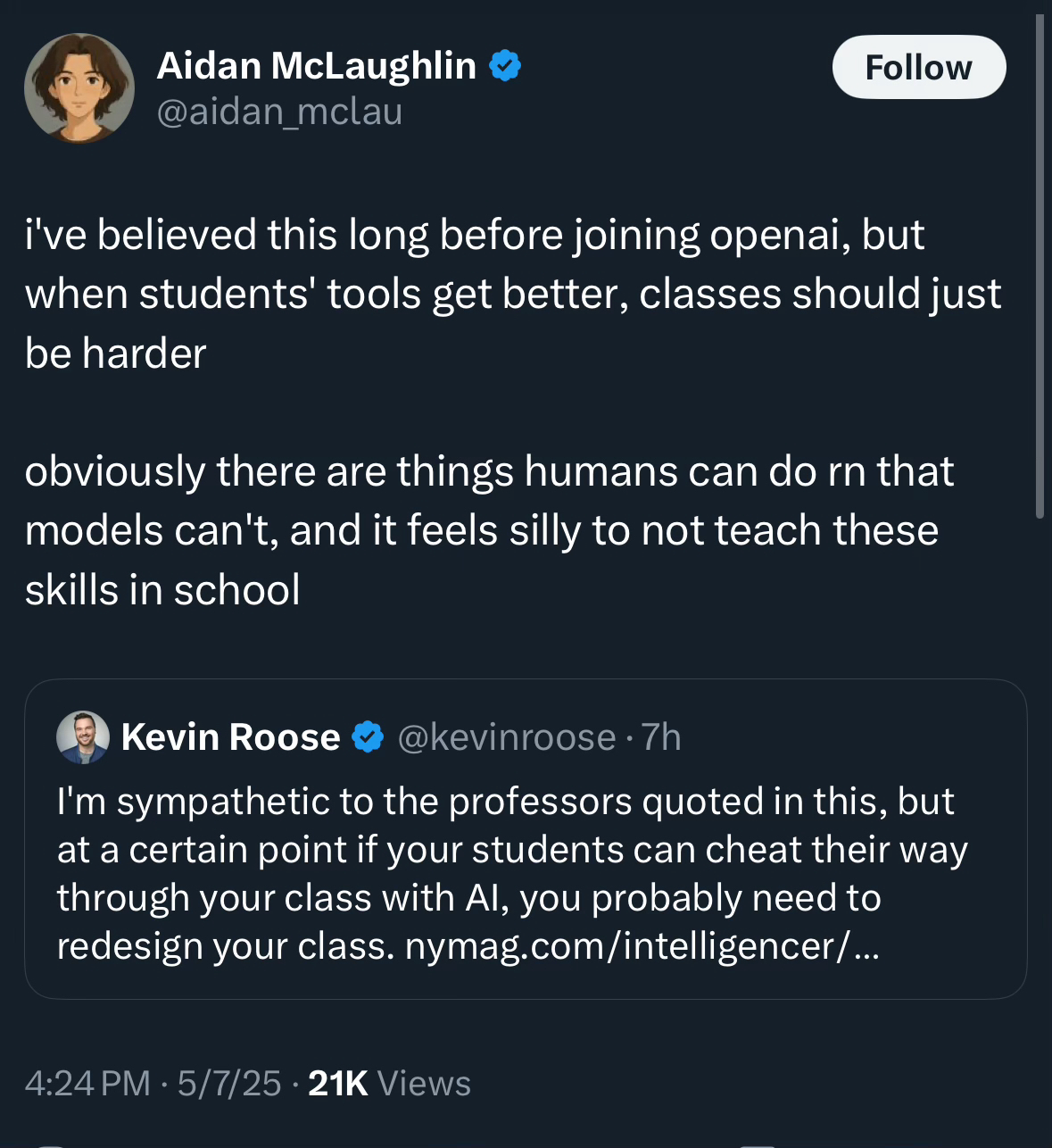This screenshot has width=1052, height=1148.
Task: Click the paragraph starting "obviously there are things"
Action: tap(489, 530)
